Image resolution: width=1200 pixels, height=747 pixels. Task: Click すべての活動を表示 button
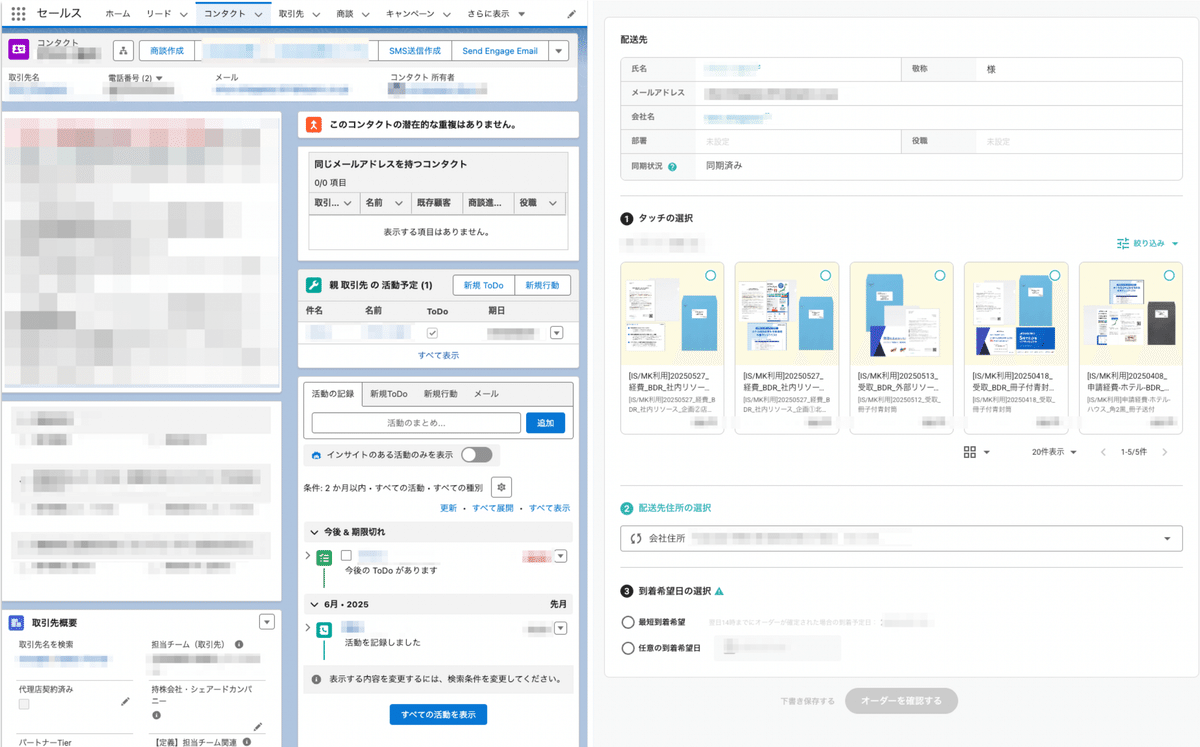(x=437, y=714)
